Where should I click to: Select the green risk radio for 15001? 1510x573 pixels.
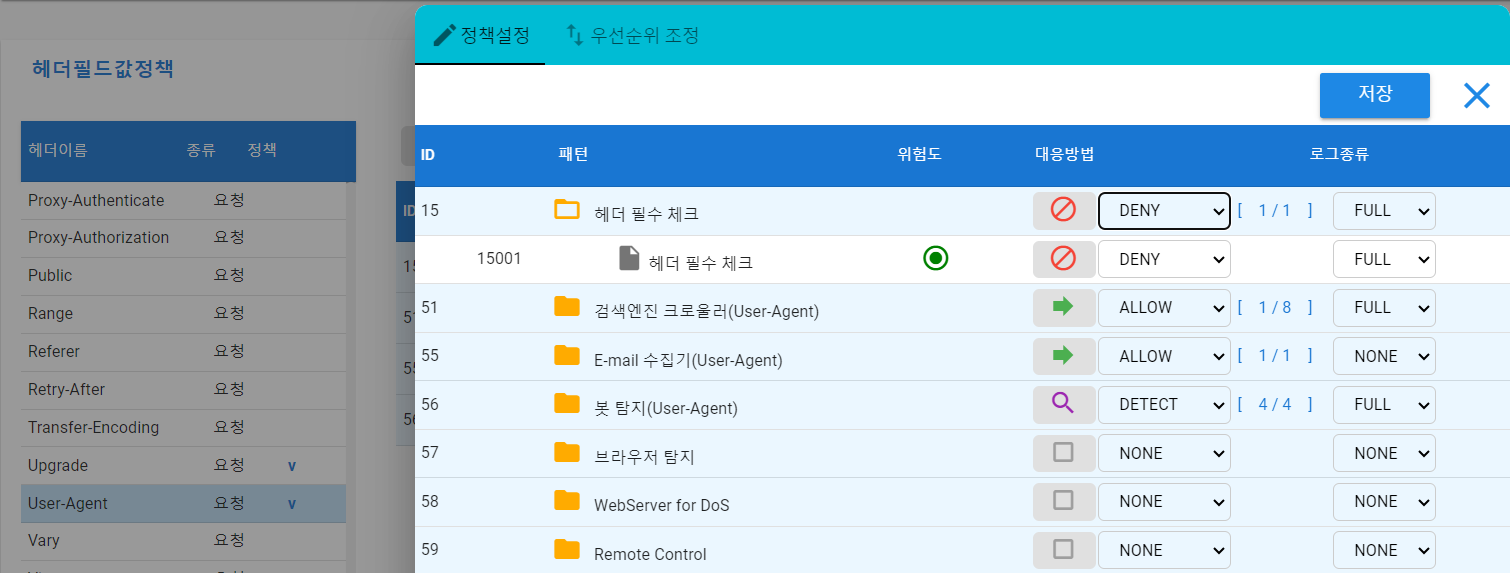935,259
